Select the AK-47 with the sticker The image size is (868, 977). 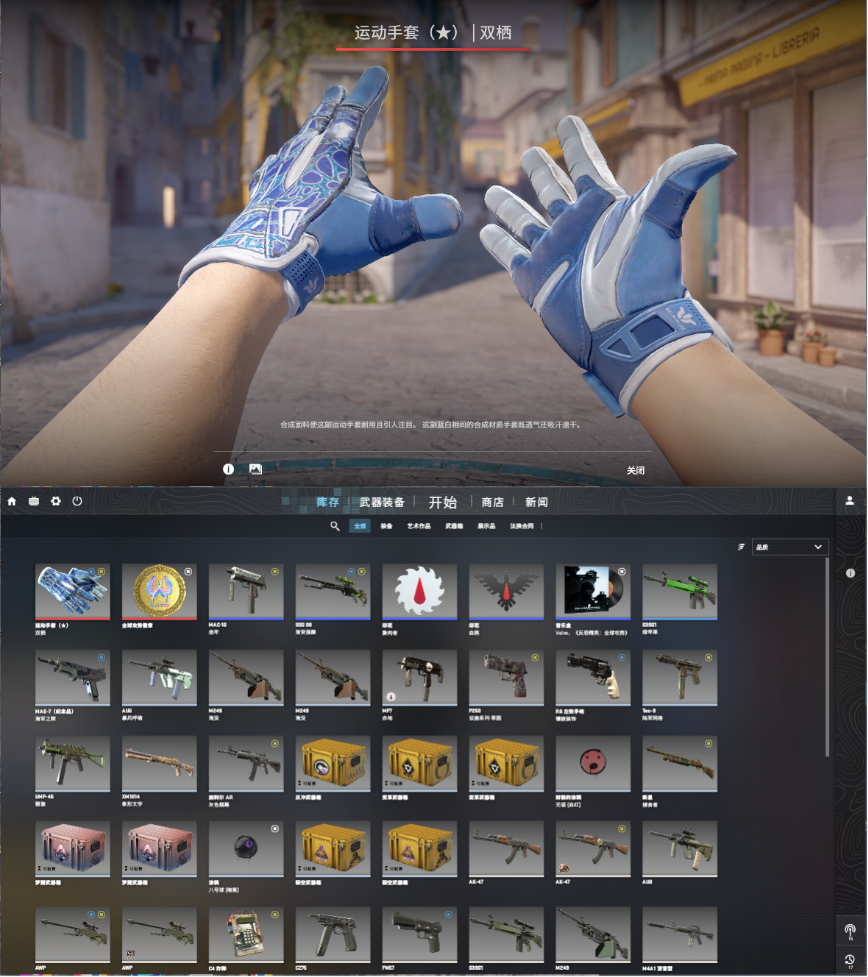(593, 849)
